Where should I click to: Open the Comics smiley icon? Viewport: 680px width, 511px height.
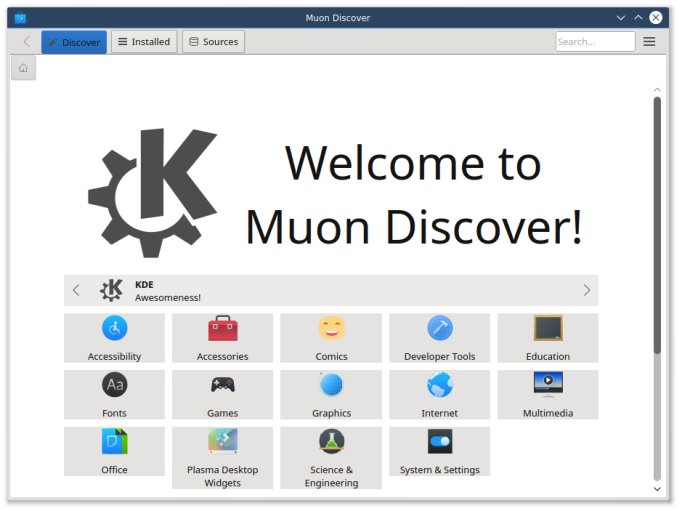[331, 328]
